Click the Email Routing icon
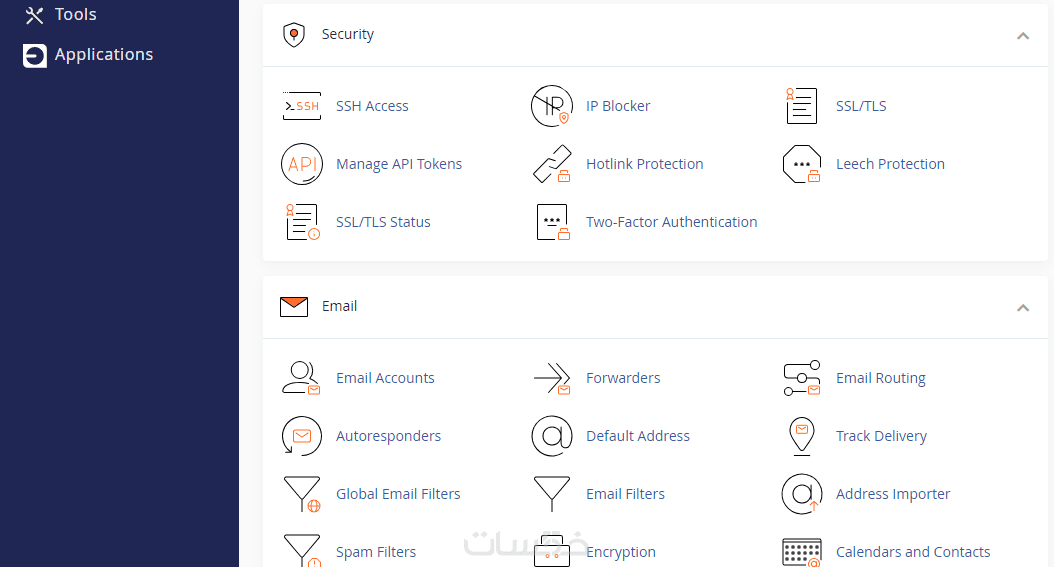 [x=801, y=378]
